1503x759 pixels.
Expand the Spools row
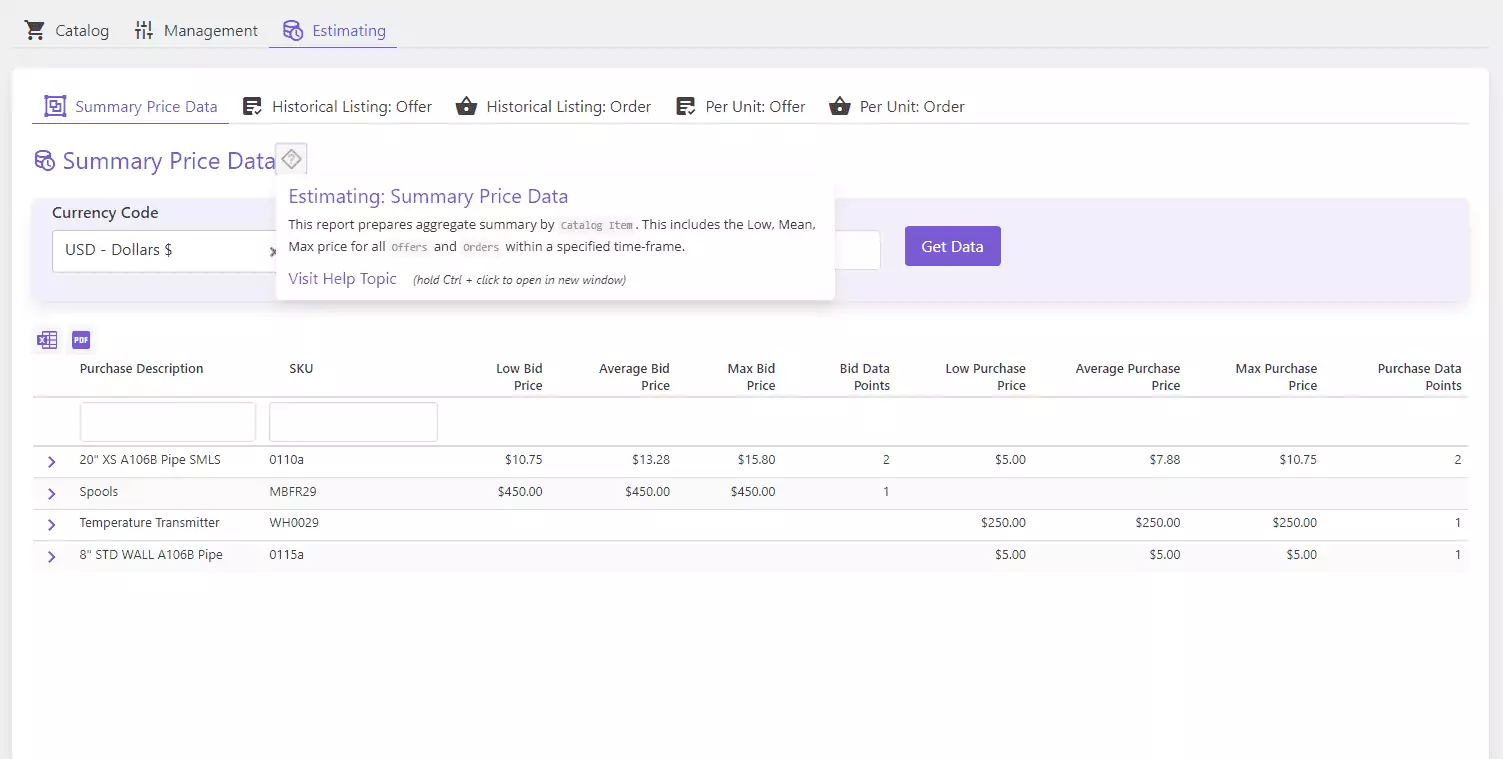click(x=52, y=494)
